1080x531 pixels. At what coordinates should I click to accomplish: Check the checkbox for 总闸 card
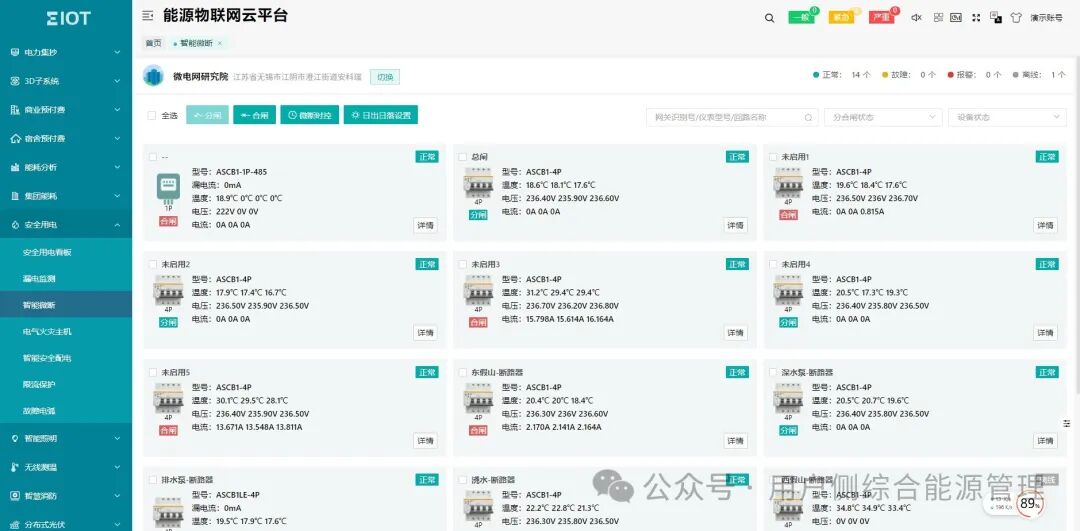[462, 157]
